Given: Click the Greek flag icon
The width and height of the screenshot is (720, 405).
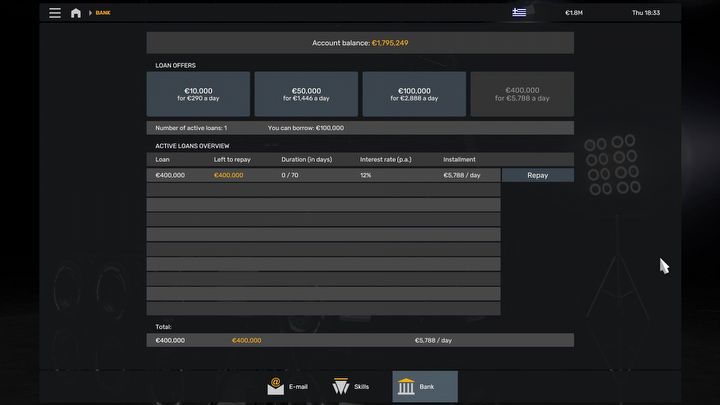Looking at the screenshot, I should [x=519, y=12].
